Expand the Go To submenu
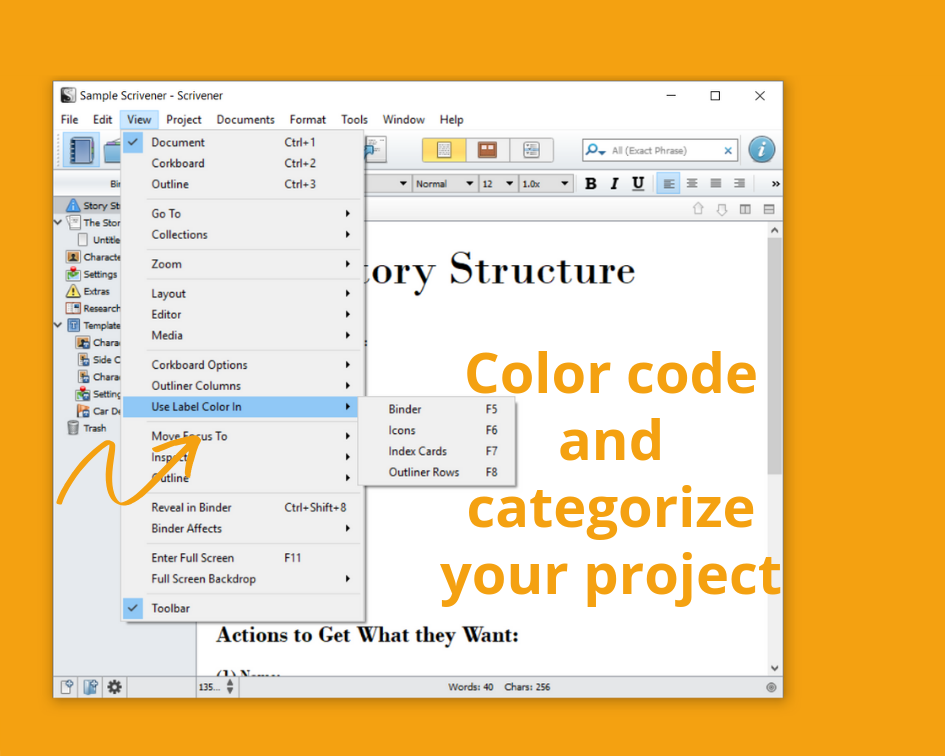 point(242,213)
